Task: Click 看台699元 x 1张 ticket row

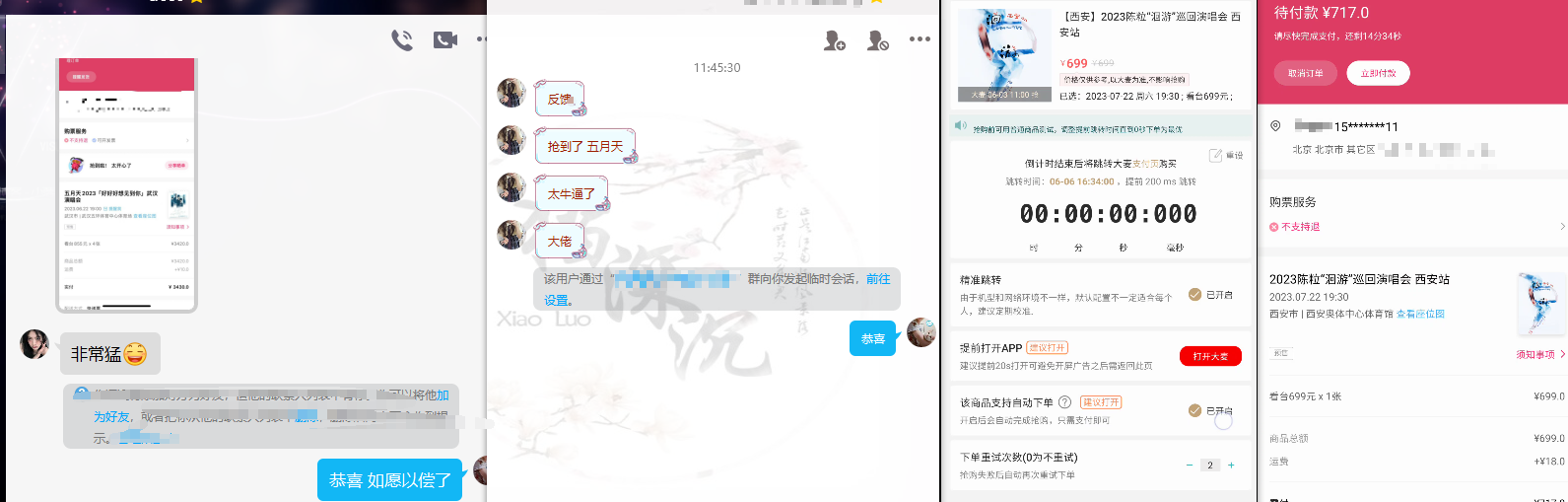Action: [1416, 396]
